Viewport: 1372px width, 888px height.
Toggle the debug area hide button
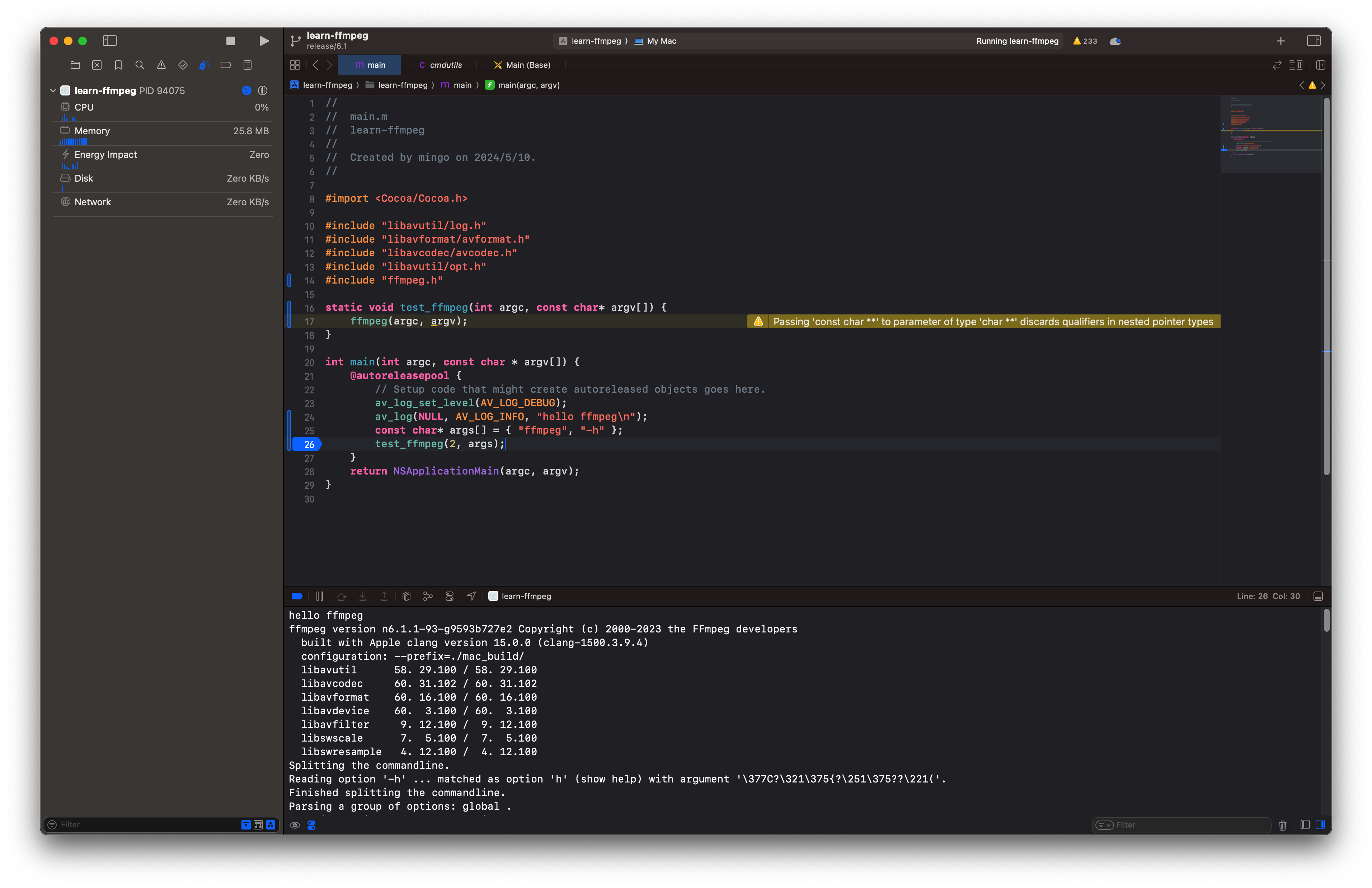coord(1319,596)
